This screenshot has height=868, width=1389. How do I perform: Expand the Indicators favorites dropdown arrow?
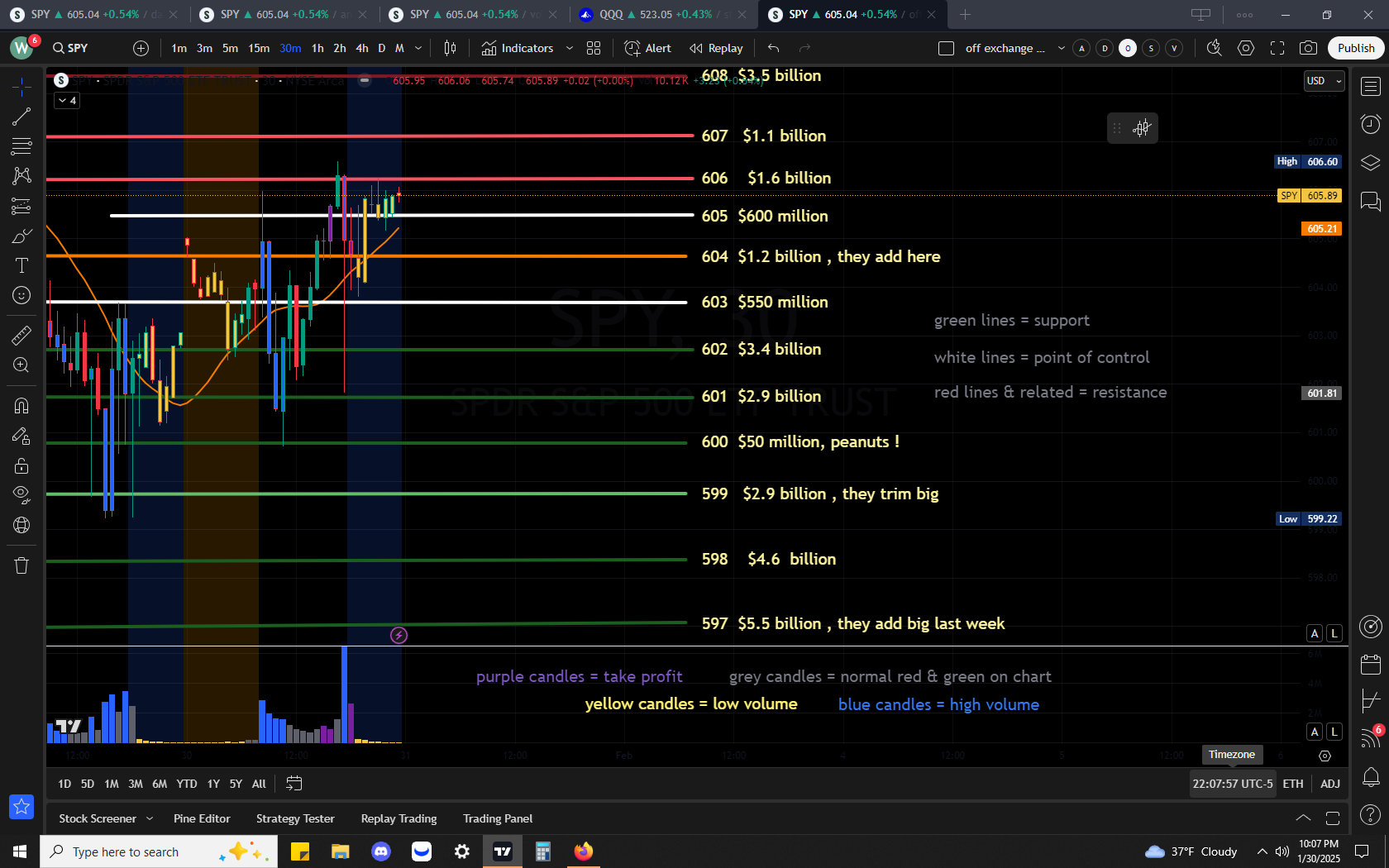click(570, 48)
